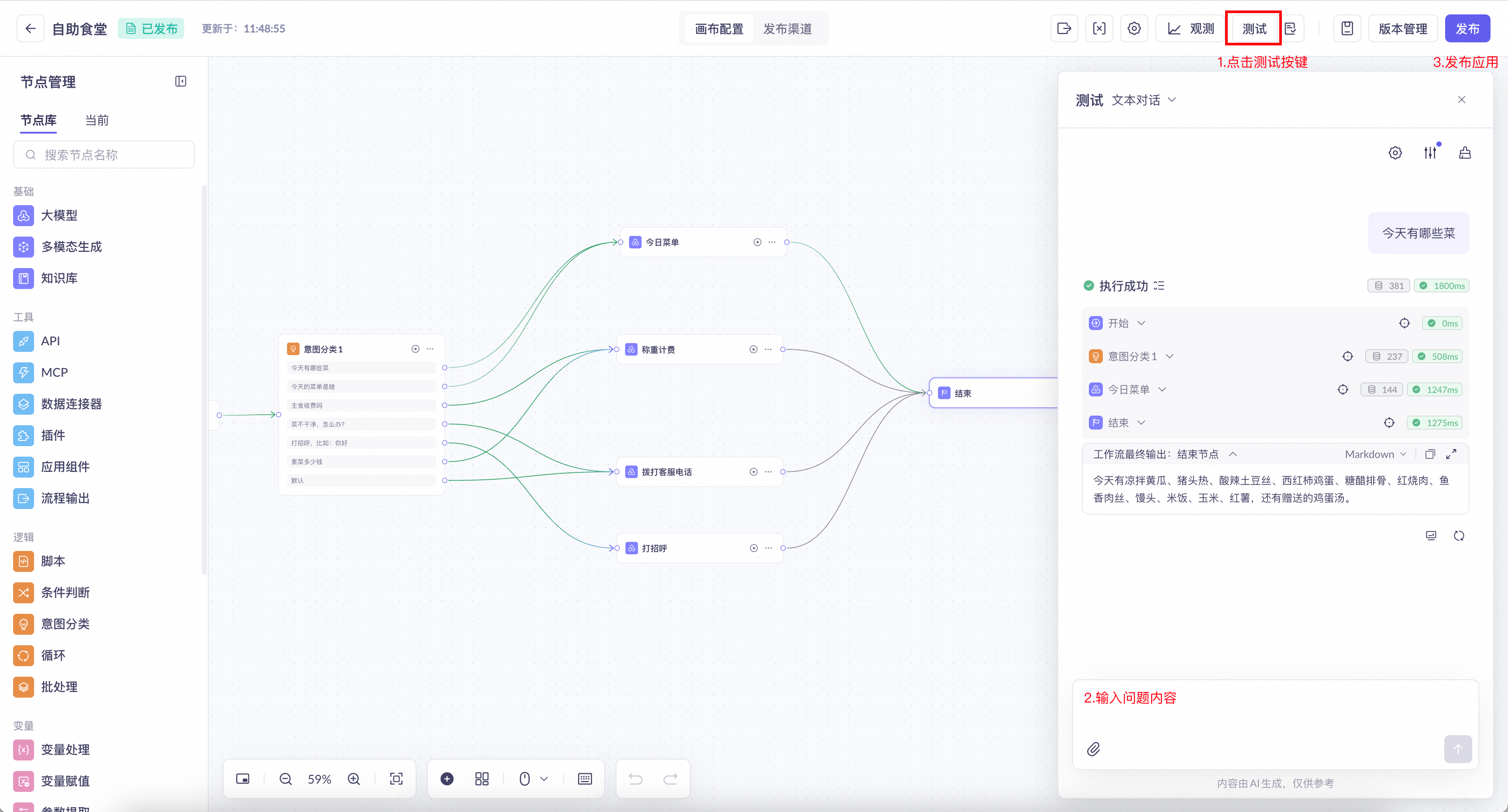Expand the final output to fullscreen

point(1451,454)
